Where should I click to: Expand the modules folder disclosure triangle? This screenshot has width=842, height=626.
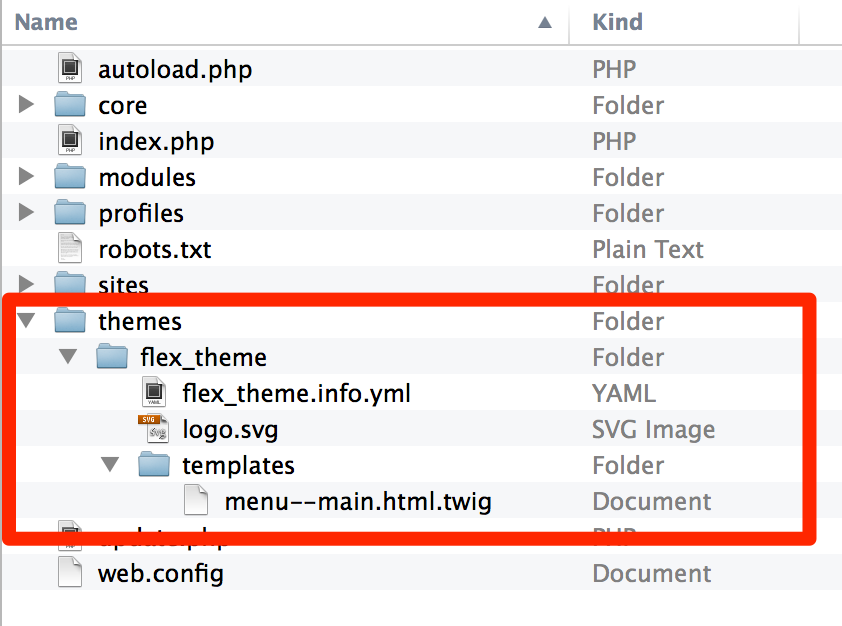(x=26, y=176)
